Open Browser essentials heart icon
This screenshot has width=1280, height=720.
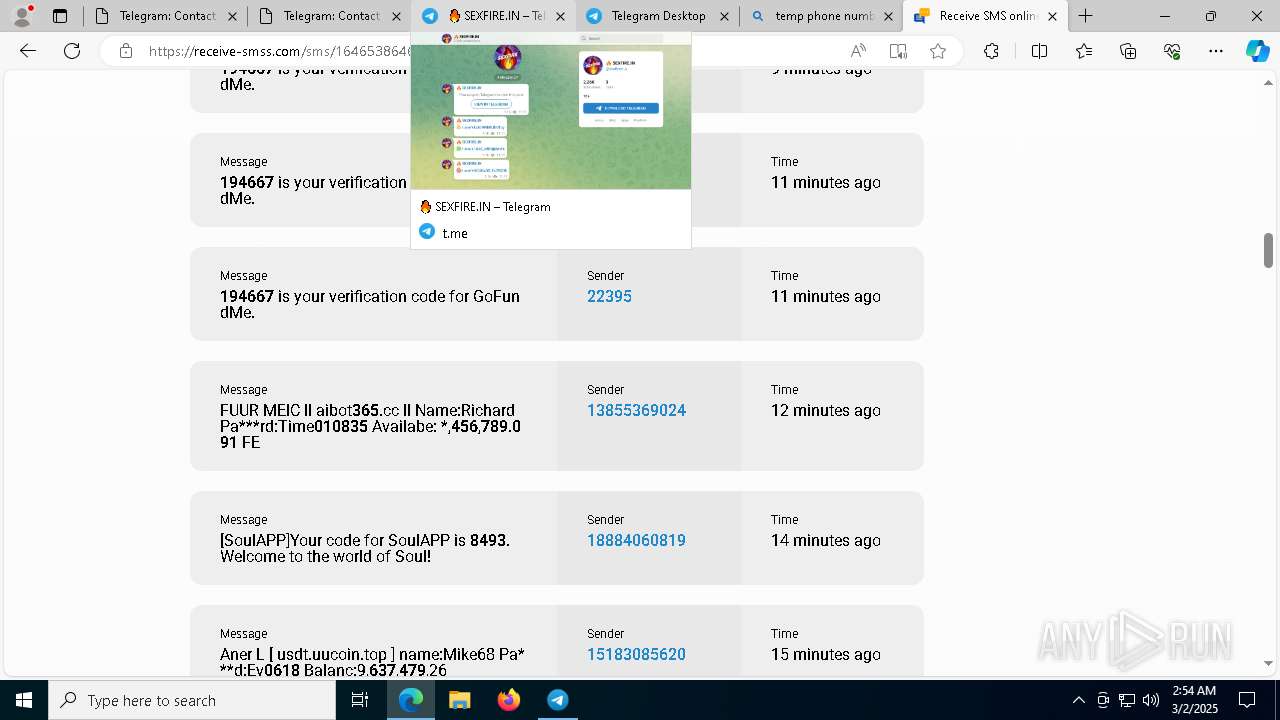click(x=1172, y=51)
